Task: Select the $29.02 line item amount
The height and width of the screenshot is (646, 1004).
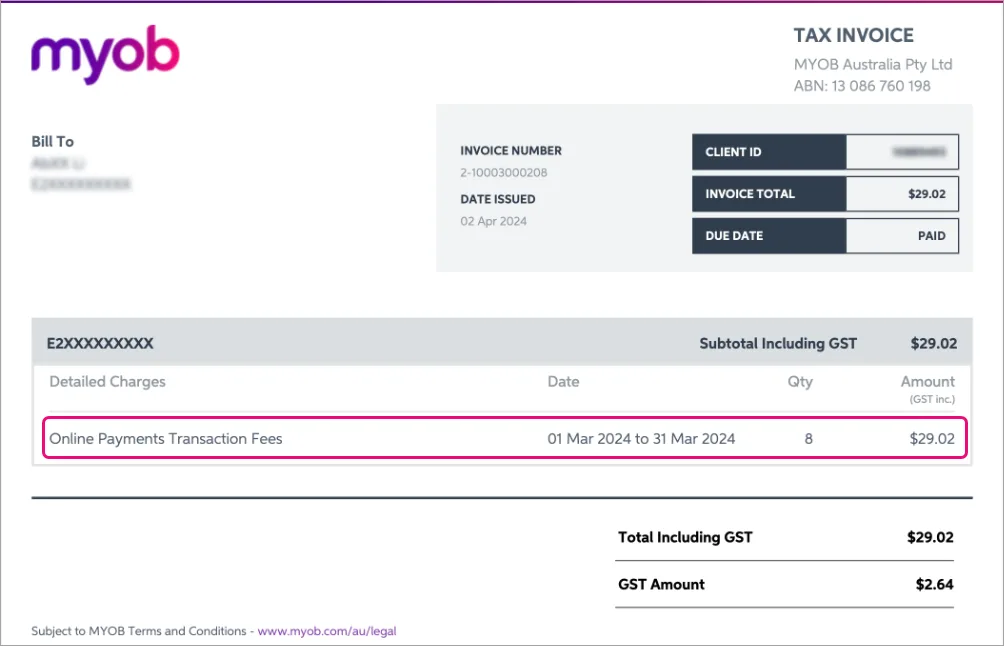Action: [932, 439]
